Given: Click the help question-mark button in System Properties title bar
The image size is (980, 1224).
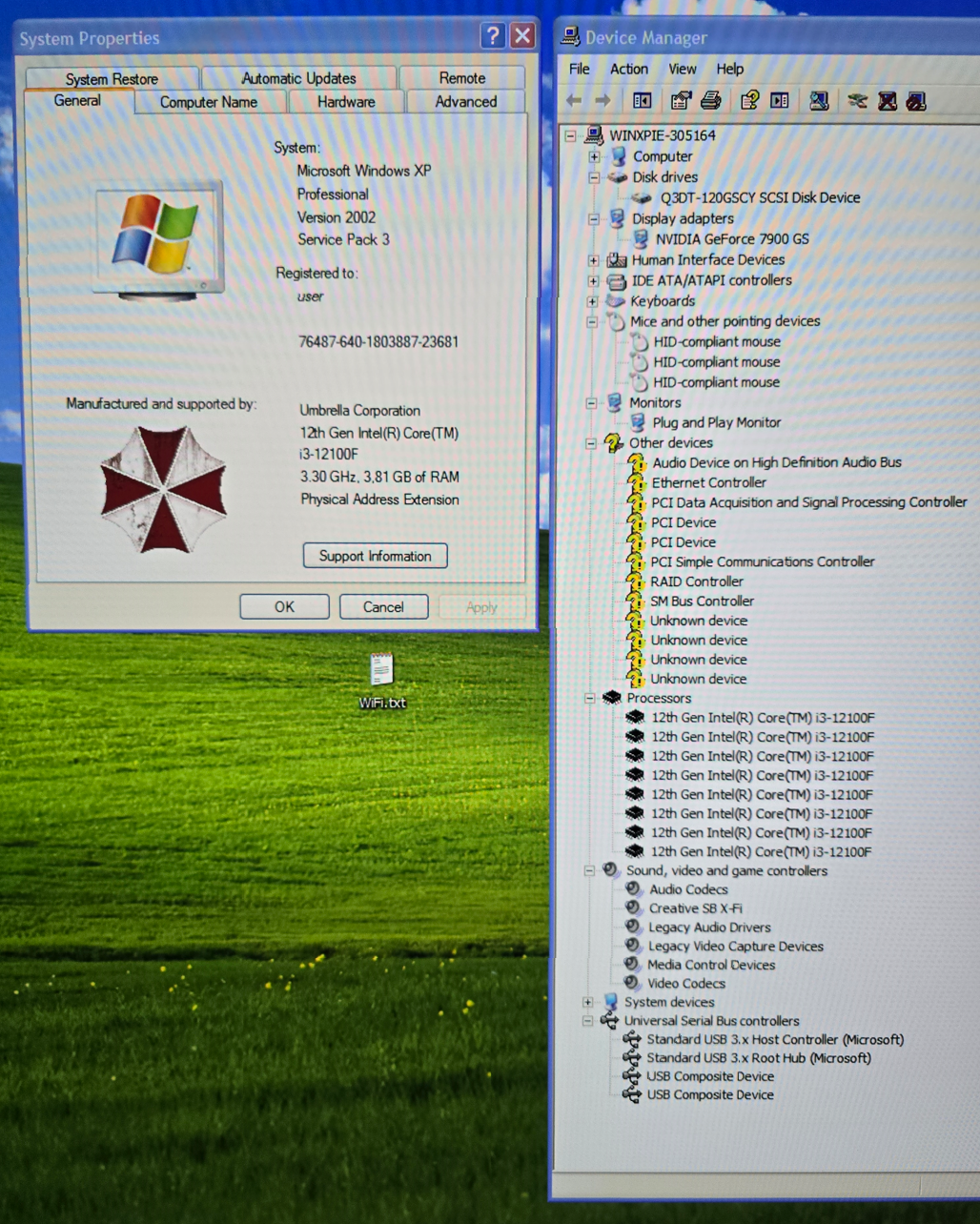Looking at the screenshot, I should point(492,36).
